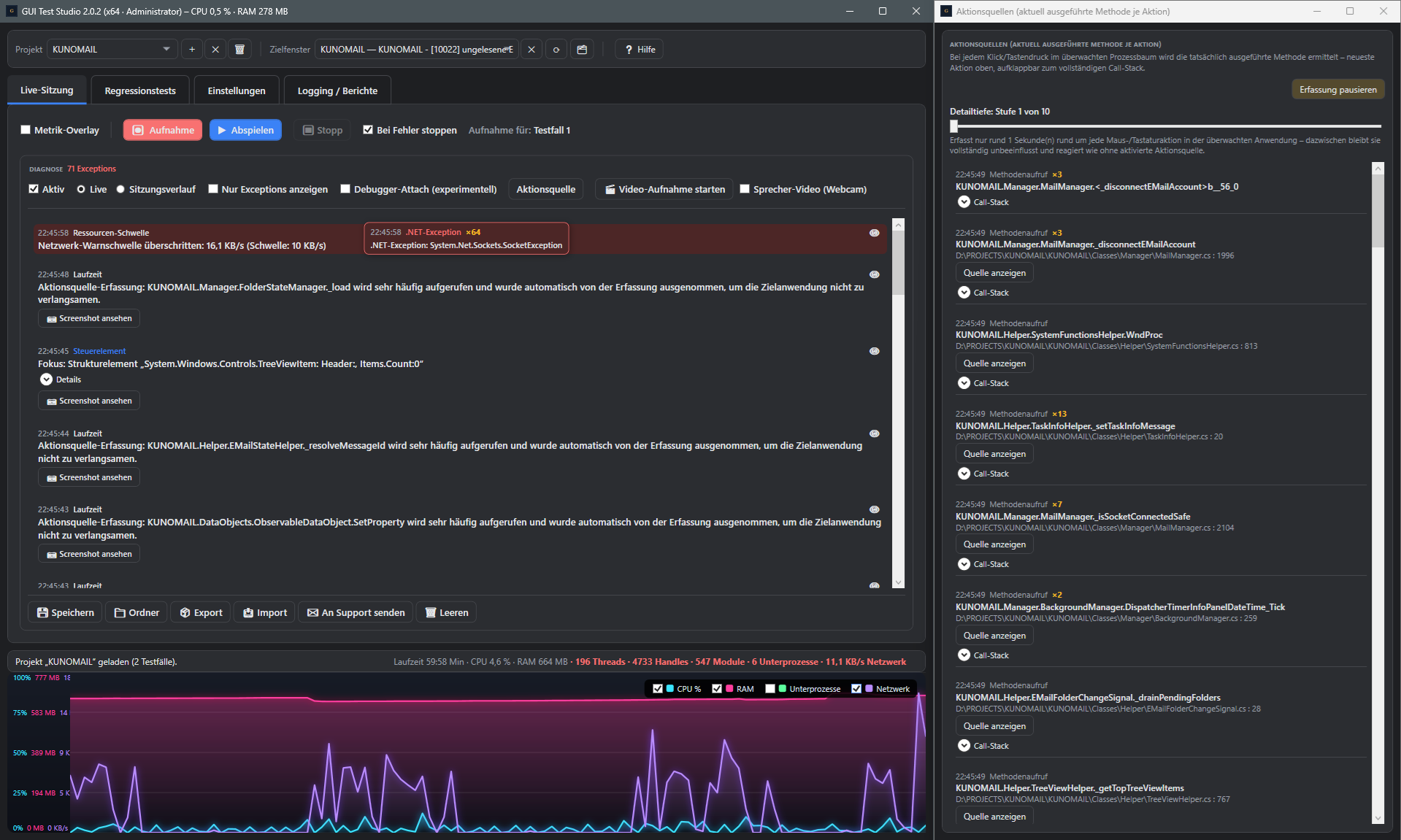Viewport: 1401px width, 840px height.
Task: Select the Sitzungsverlauf radio button
Action: [120, 189]
